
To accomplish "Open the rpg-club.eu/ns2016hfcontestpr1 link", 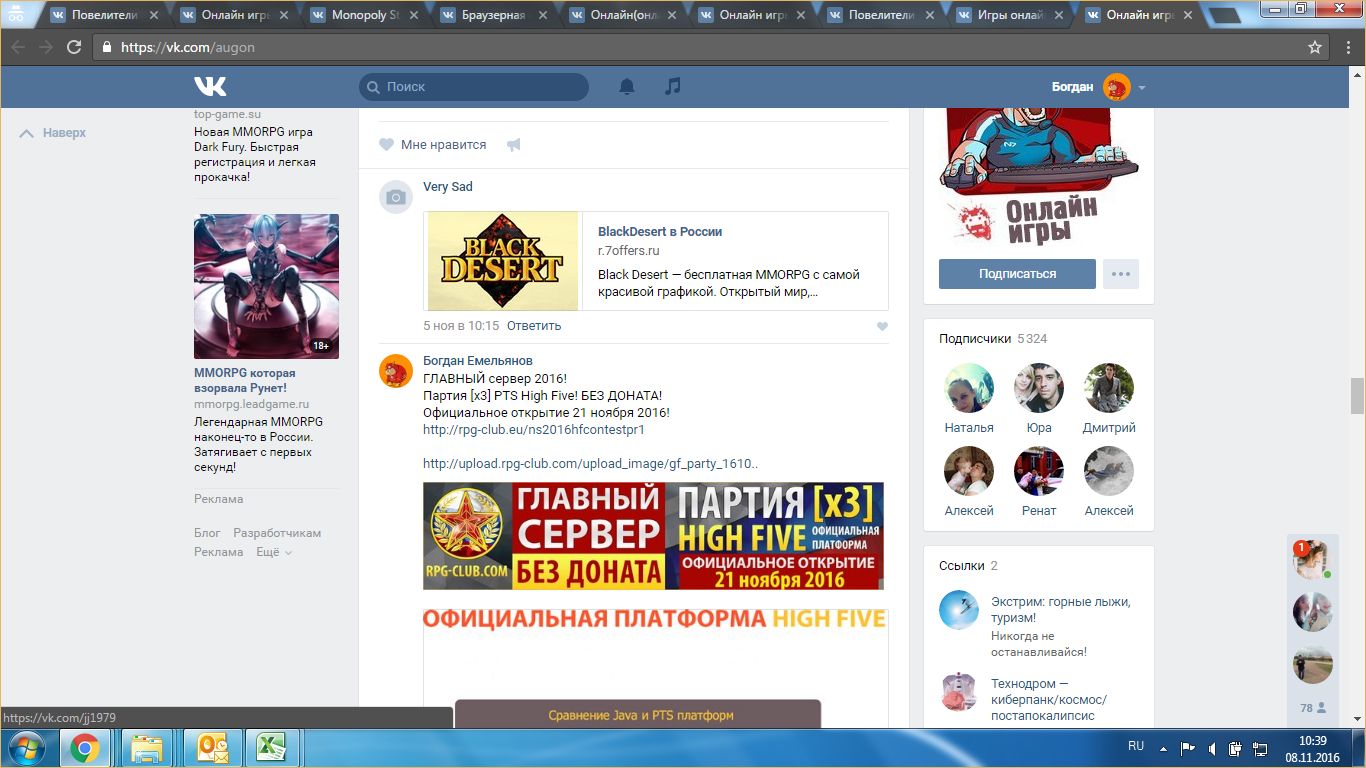I will coord(533,430).
